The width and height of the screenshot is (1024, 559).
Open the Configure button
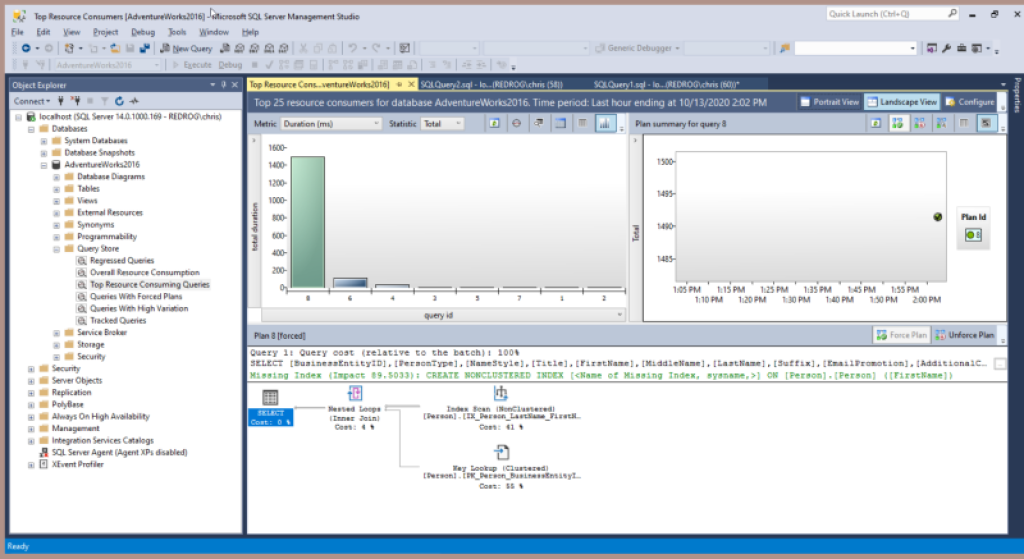[970, 102]
